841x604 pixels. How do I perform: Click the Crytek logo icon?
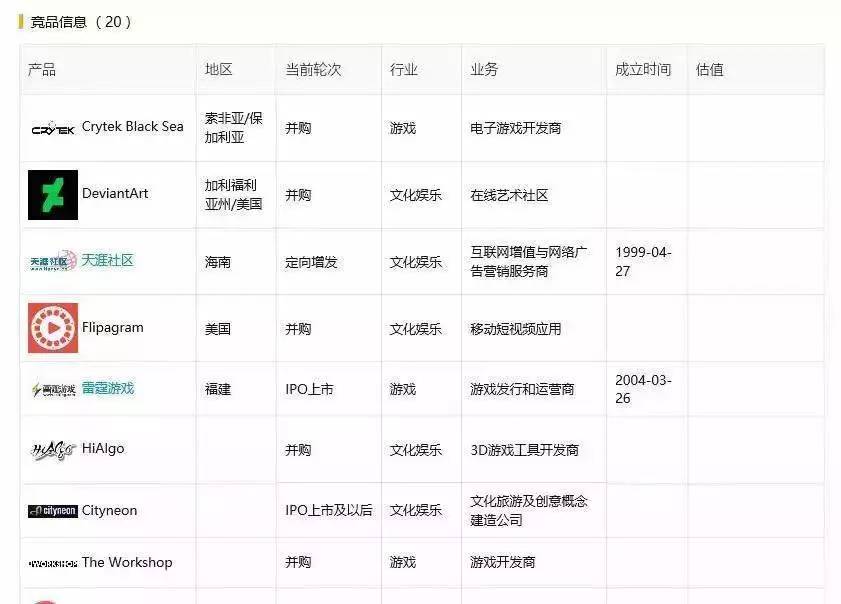[53, 128]
